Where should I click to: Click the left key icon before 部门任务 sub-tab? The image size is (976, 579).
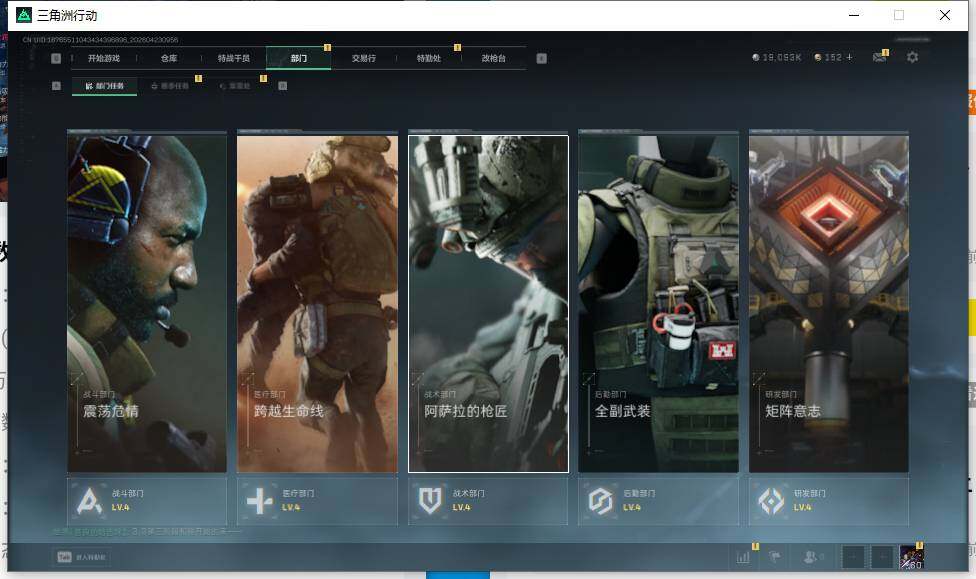pos(56,86)
